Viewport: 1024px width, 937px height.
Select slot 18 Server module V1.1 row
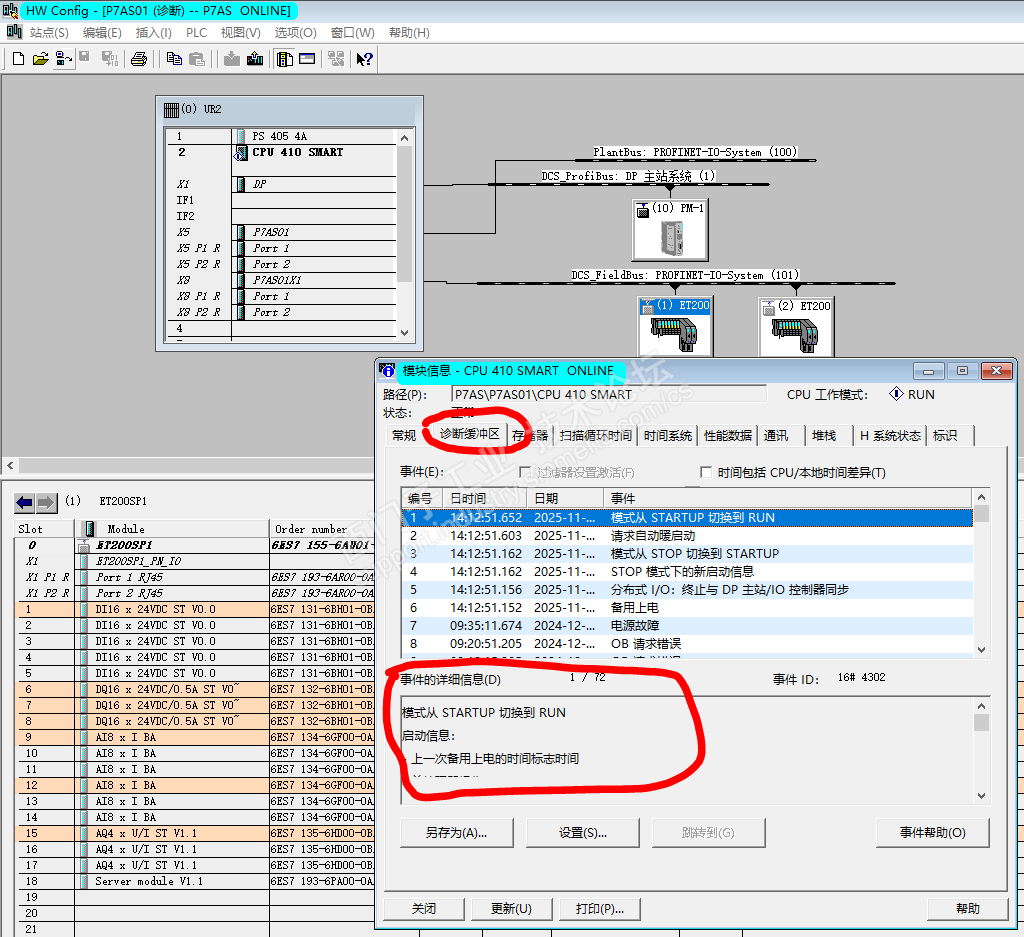pyautogui.click(x=194, y=881)
